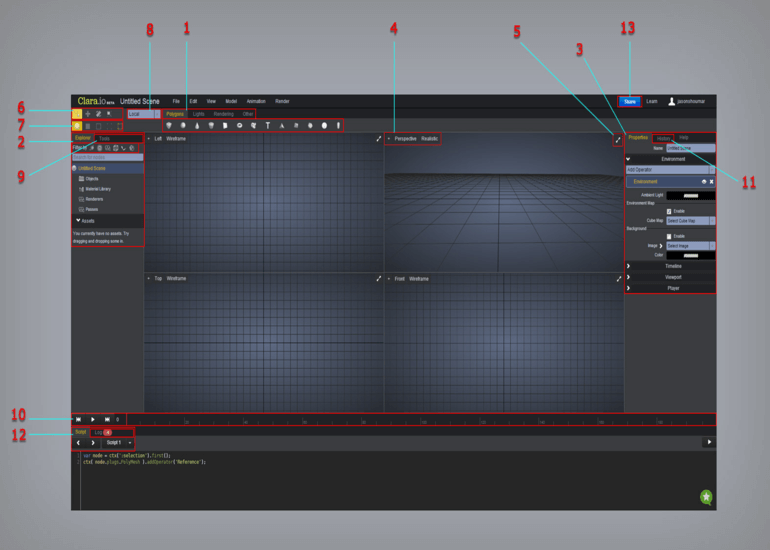Expand the Timeline section in Properties
Screen dimensions: 770x550
pos(670,266)
